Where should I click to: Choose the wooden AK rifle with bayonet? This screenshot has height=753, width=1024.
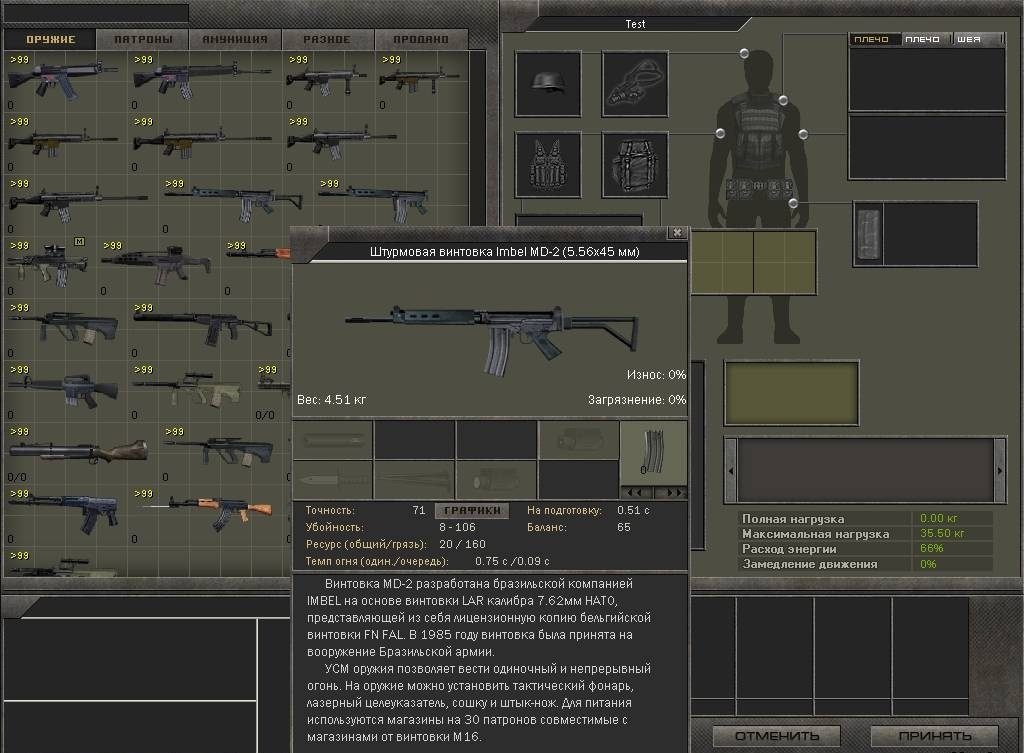tap(206, 513)
